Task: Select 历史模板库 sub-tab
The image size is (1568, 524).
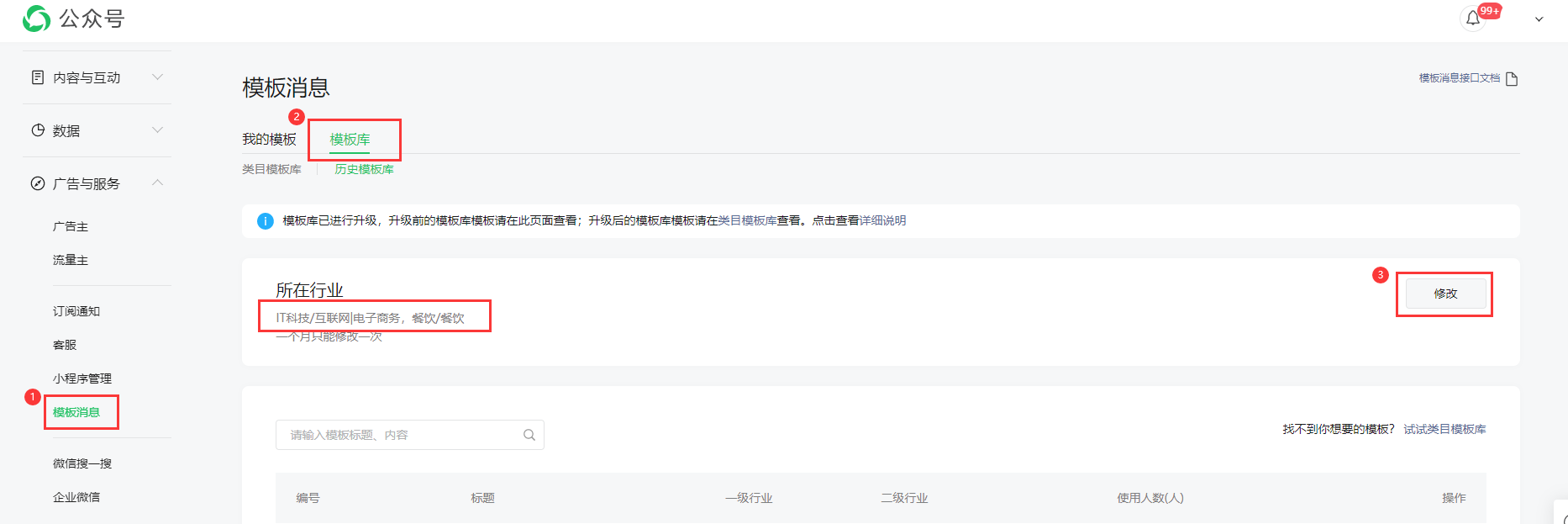Action: pos(364,169)
